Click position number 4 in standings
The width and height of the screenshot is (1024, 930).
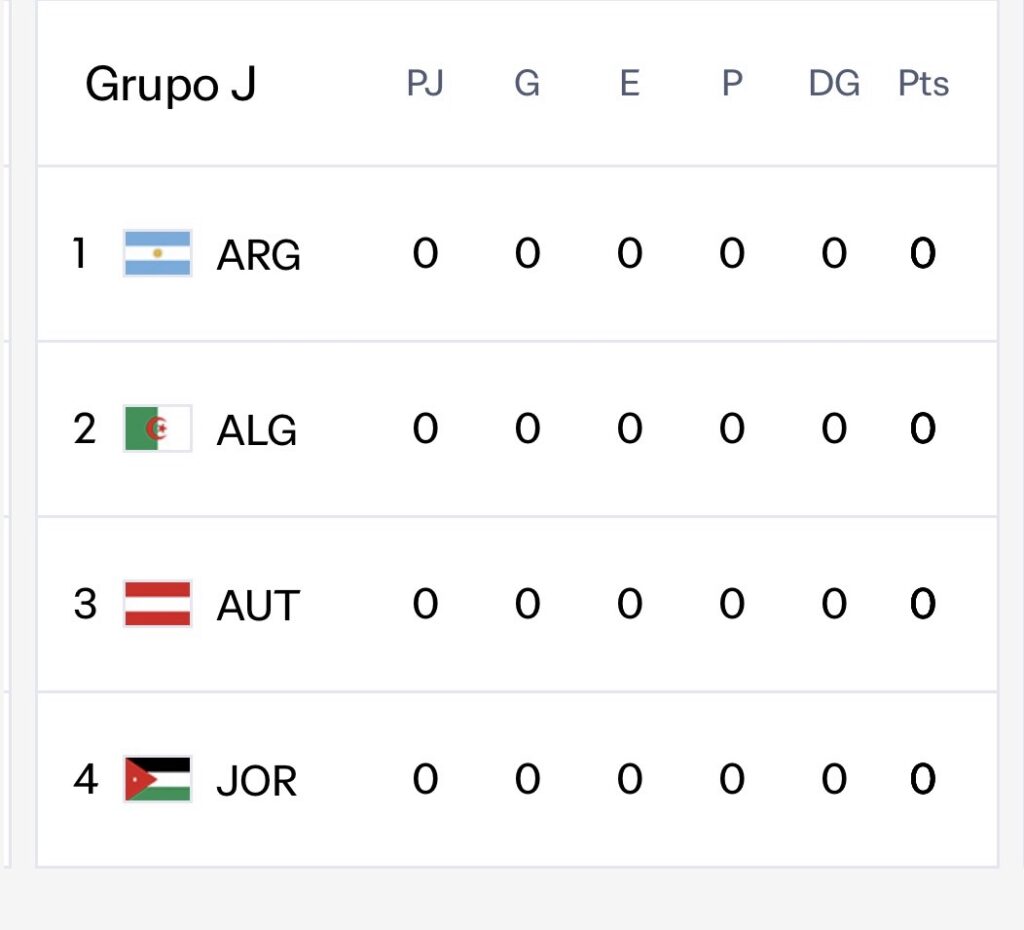[85, 780]
